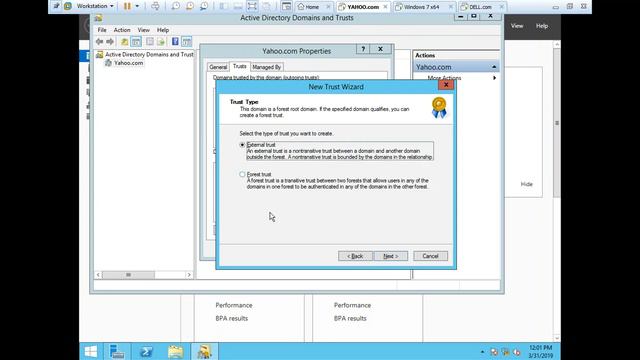
Task: Close the Windows 7 x64 VM tab
Action: 451,7
